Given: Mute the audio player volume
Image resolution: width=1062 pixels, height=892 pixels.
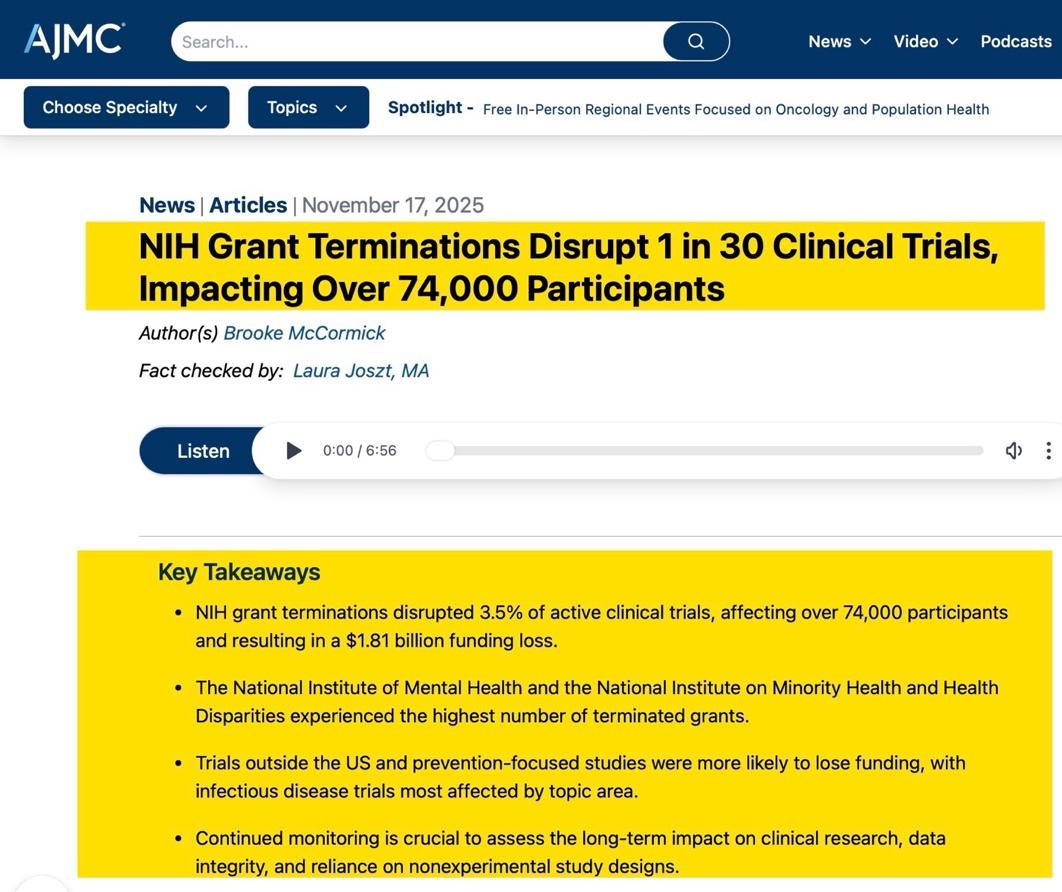Looking at the screenshot, I should [x=1013, y=451].
